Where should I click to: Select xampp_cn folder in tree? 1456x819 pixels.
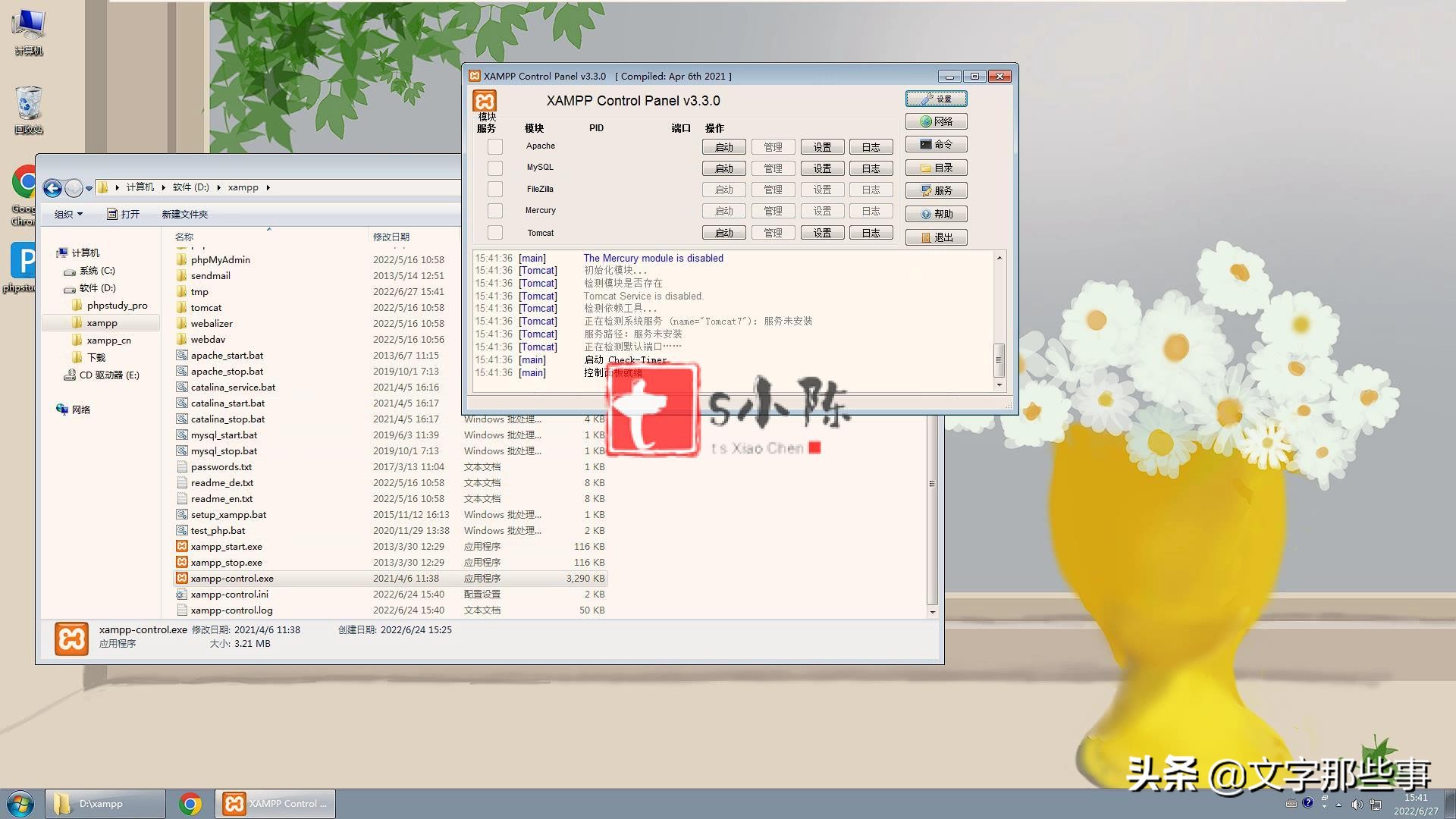point(102,340)
